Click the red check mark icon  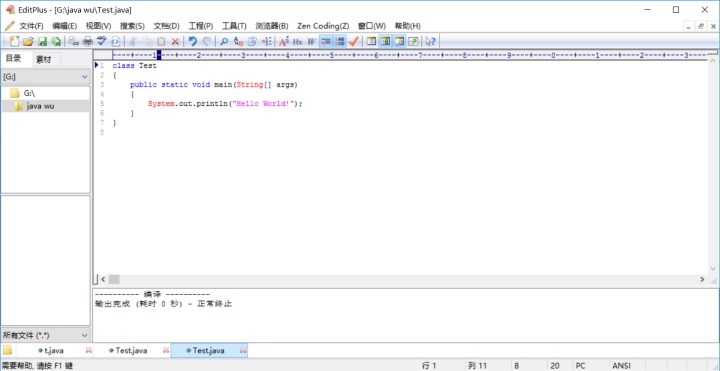pyautogui.click(x=354, y=41)
